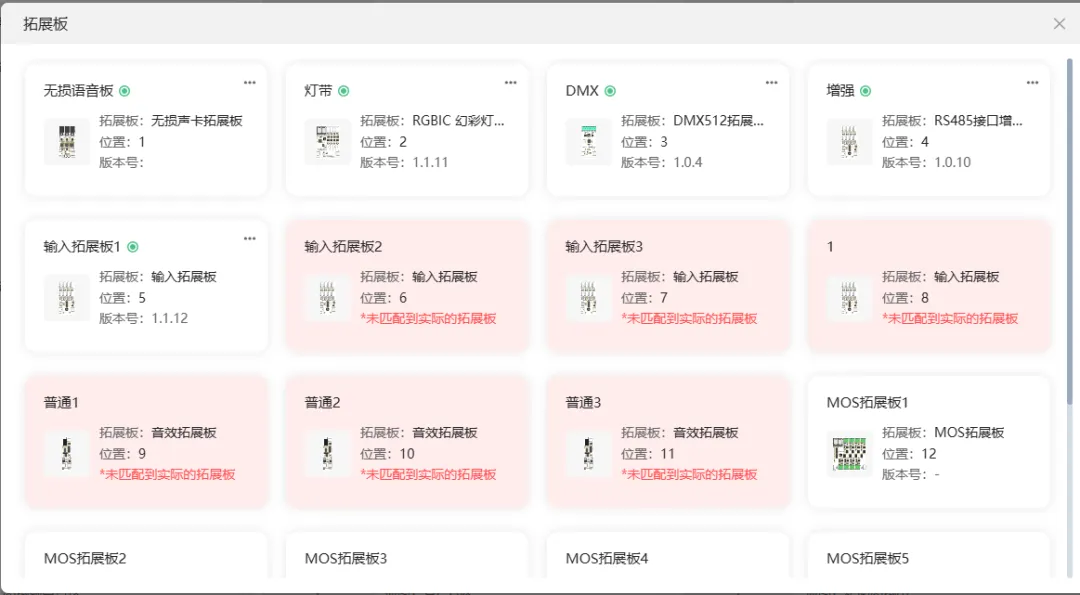The width and height of the screenshot is (1080, 595).
Task: Select the MOS拓展板3 card title
Action: tap(346, 559)
